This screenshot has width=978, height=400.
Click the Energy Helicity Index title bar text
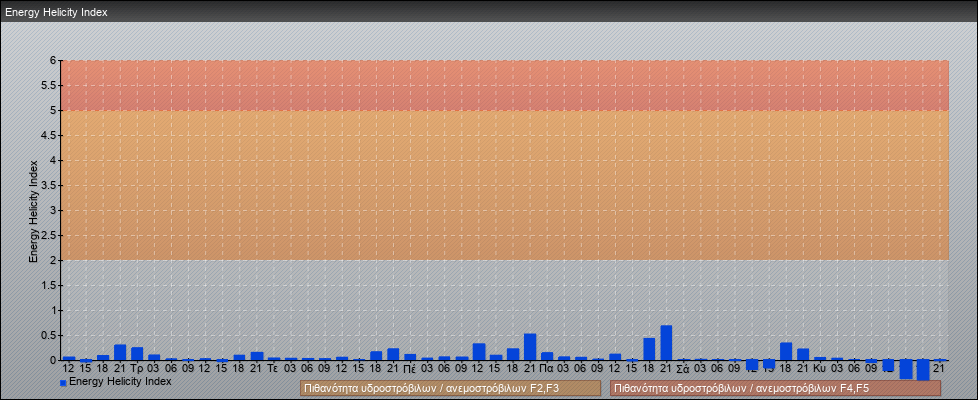click(x=56, y=12)
